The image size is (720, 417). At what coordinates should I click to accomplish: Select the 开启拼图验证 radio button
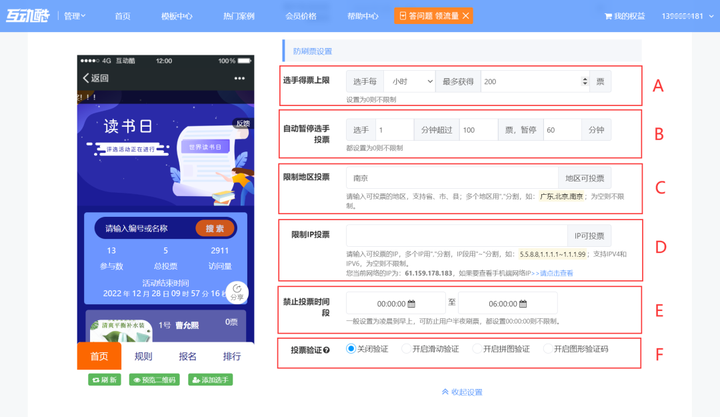477,349
